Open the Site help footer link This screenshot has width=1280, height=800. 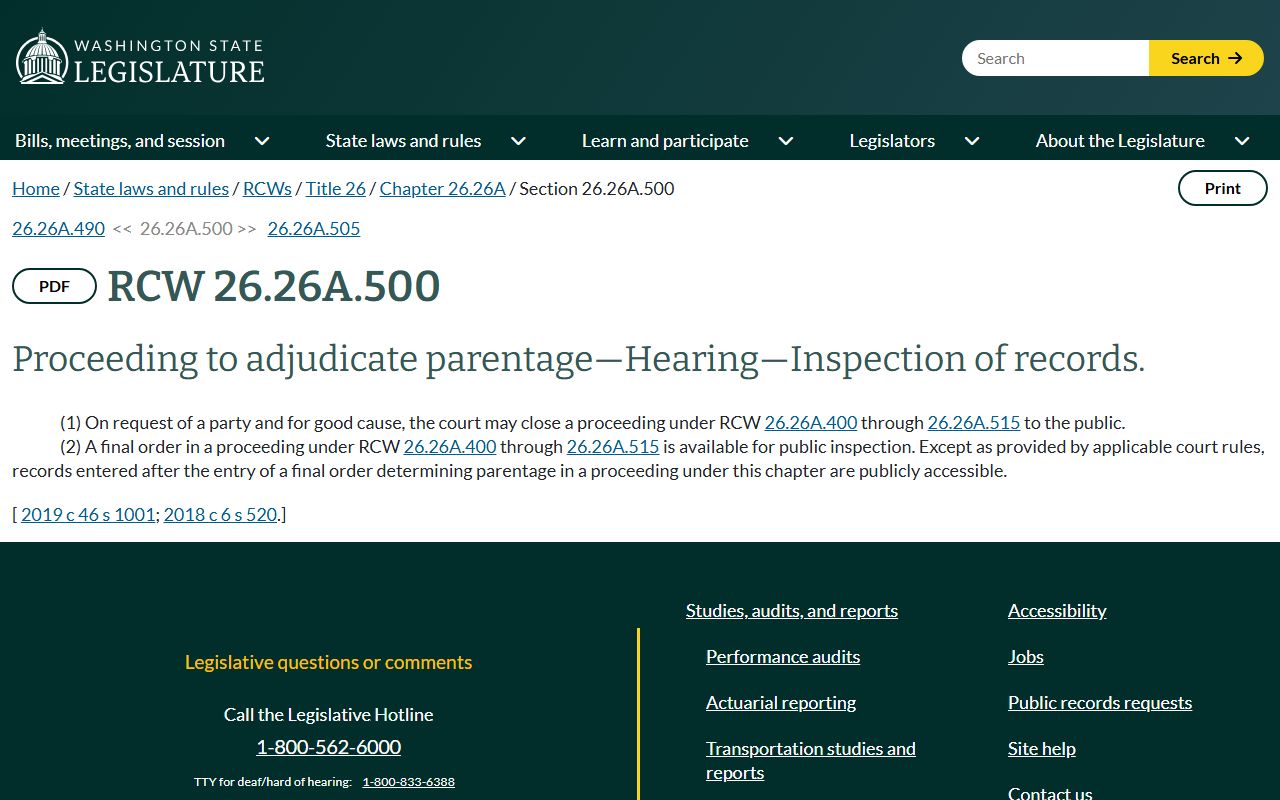(1042, 748)
